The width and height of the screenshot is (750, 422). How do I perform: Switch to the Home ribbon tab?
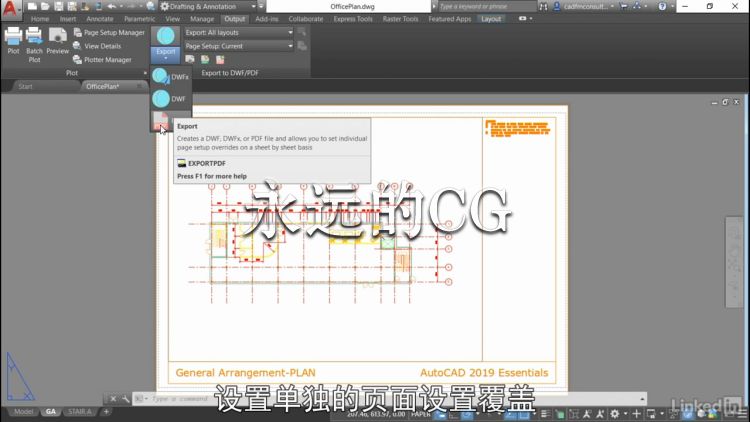40,19
